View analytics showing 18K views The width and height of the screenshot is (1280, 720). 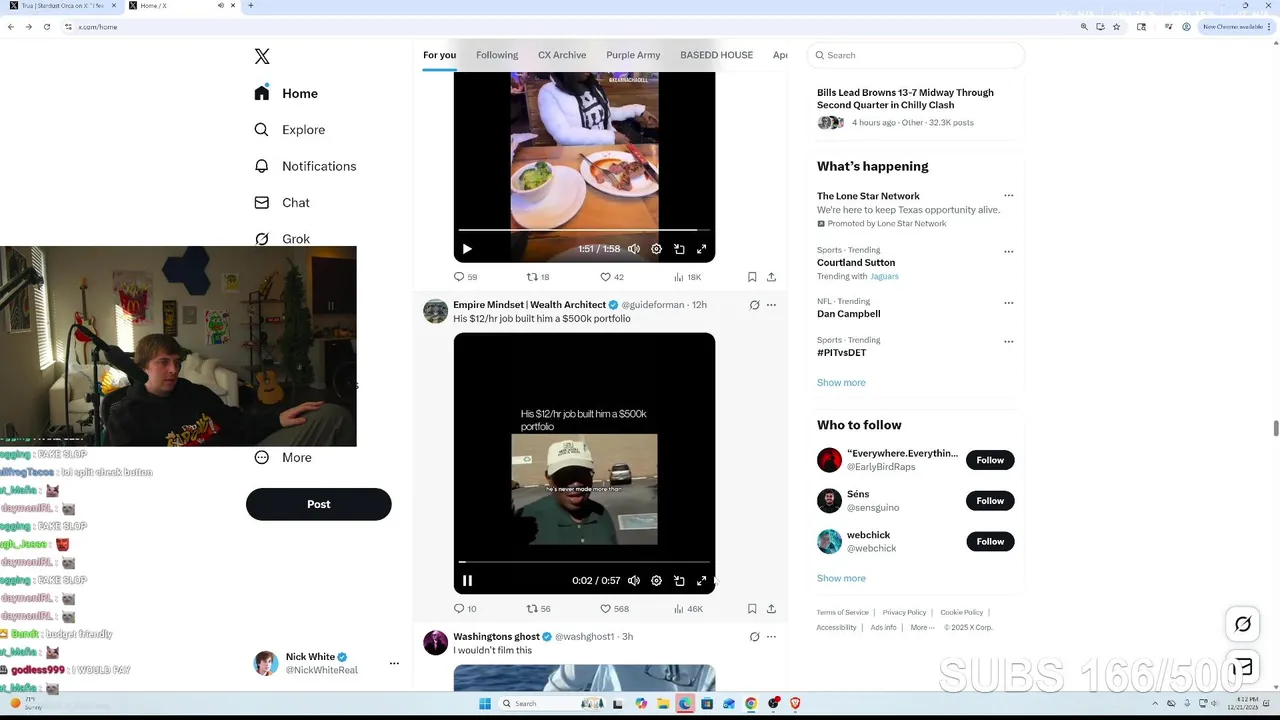pyautogui.click(x=687, y=277)
